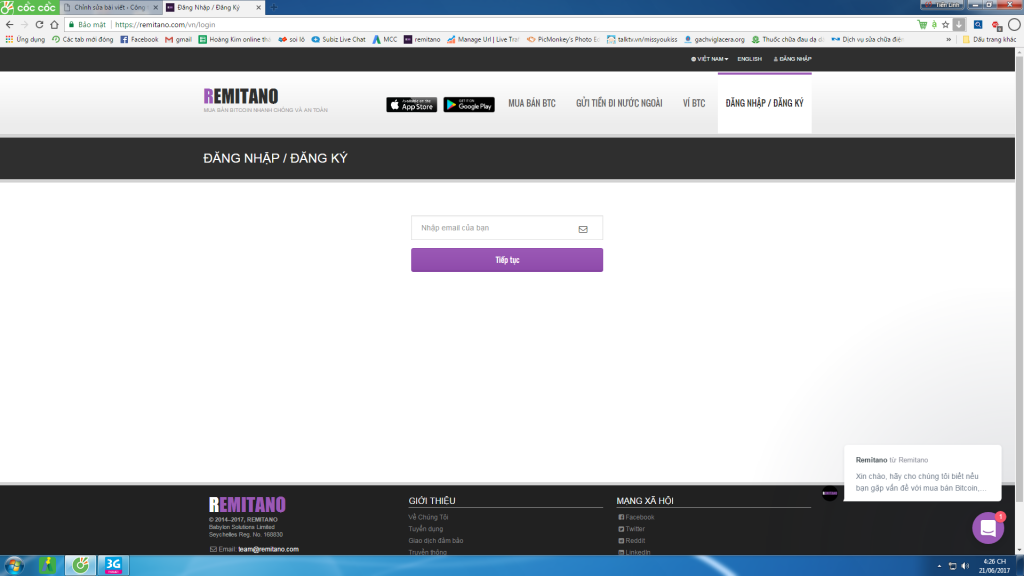The height and width of the screenshot is (576, 1024).
Task: Open the gmail bookmark
Action: pyautogui.click(x=178, y=39)
